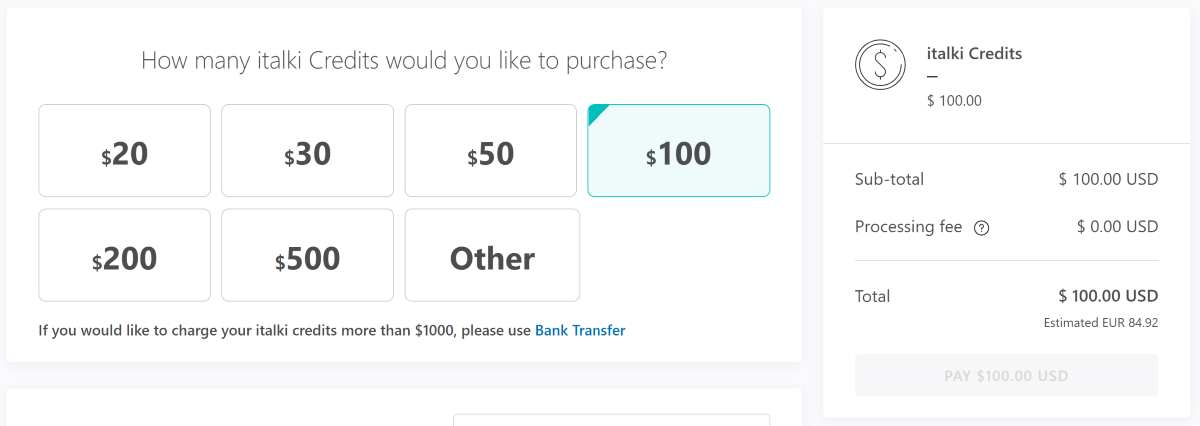The image size is (1200, 426).
Task: Click the italki Credits dollar coin icon
Action: tap(879, 65)
